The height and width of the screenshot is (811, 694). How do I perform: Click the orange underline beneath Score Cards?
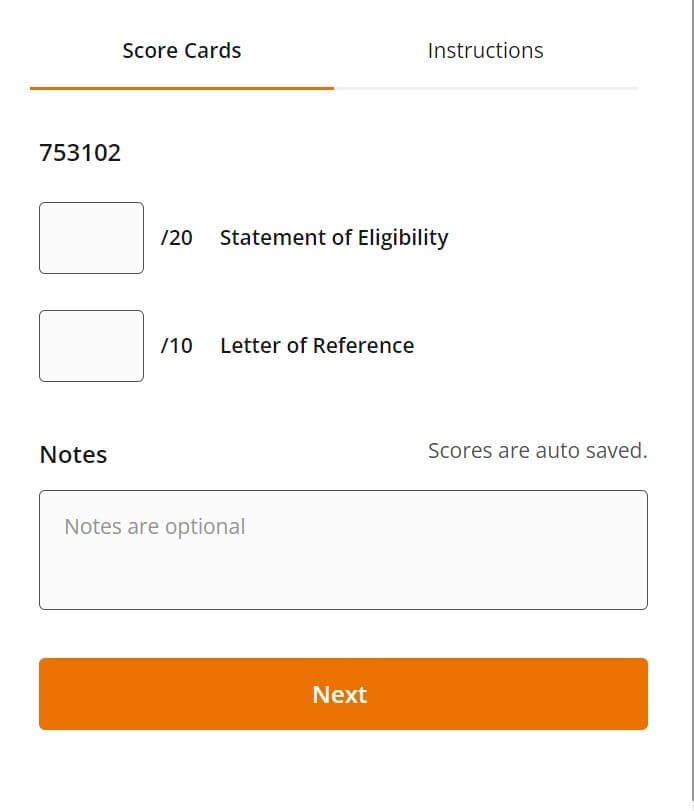[182, 88]
